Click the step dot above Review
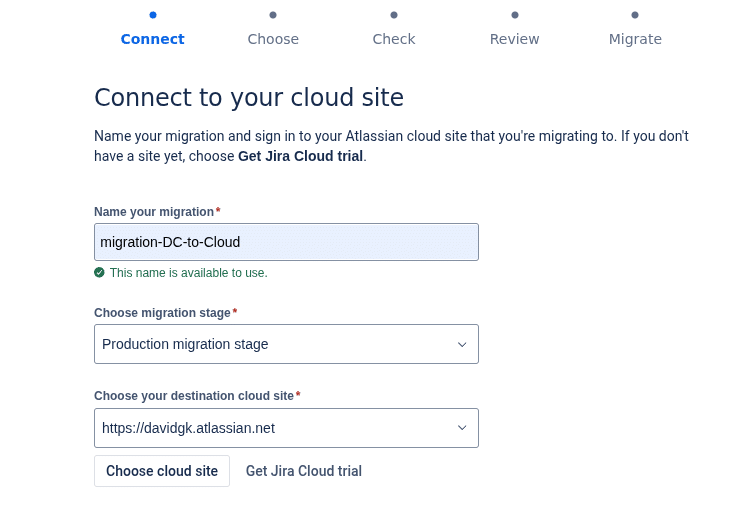This screenshot has height=505, width=734. [x=514, y=15]
